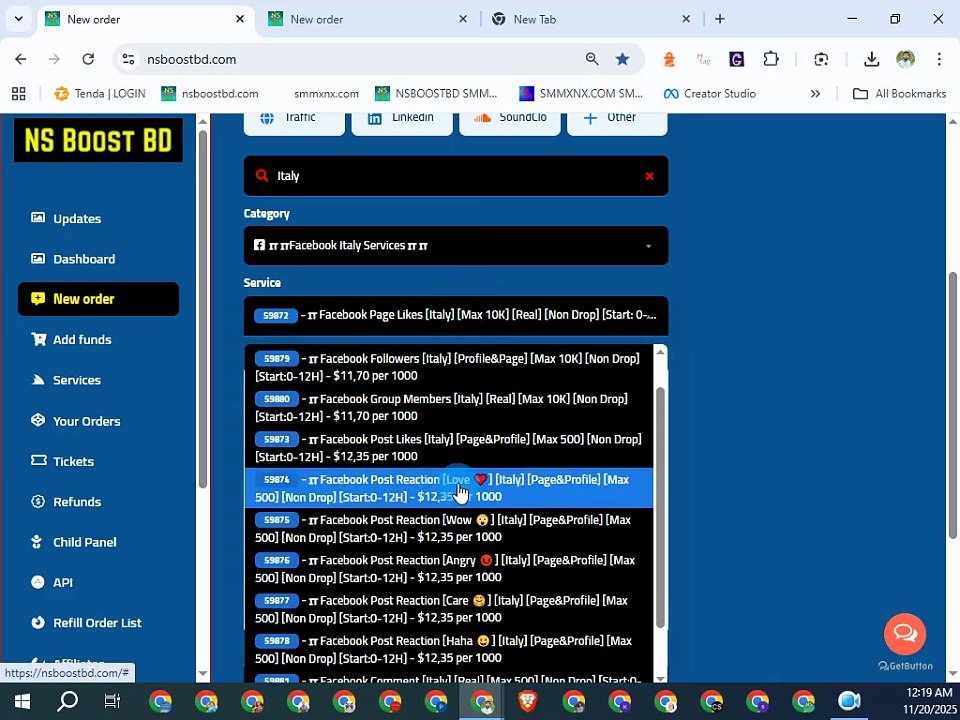Clear the Italy search with red X
The image size is (960, 720).
point(650,176)
